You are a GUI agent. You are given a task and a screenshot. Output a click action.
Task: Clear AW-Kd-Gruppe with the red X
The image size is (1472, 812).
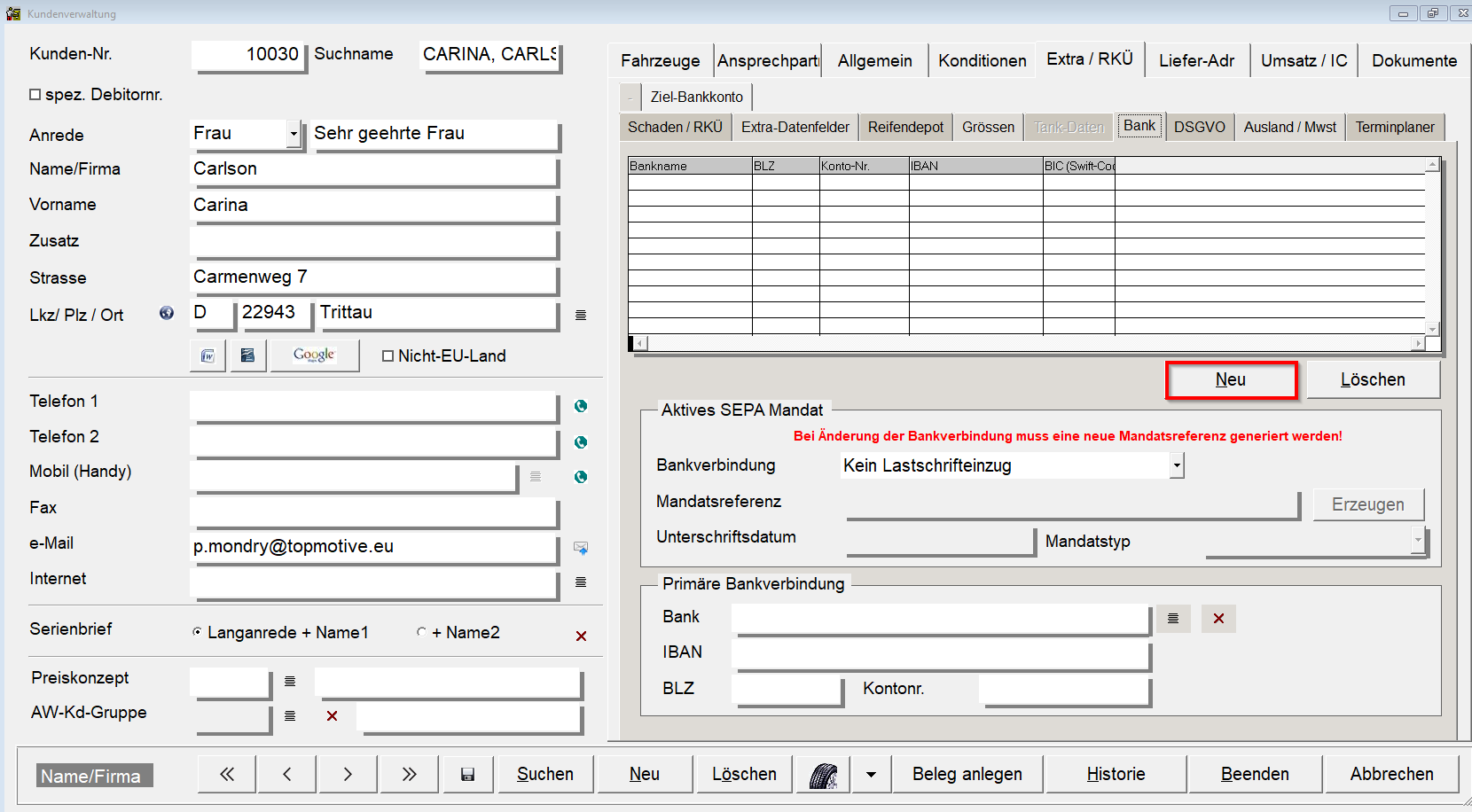point(332,715)
